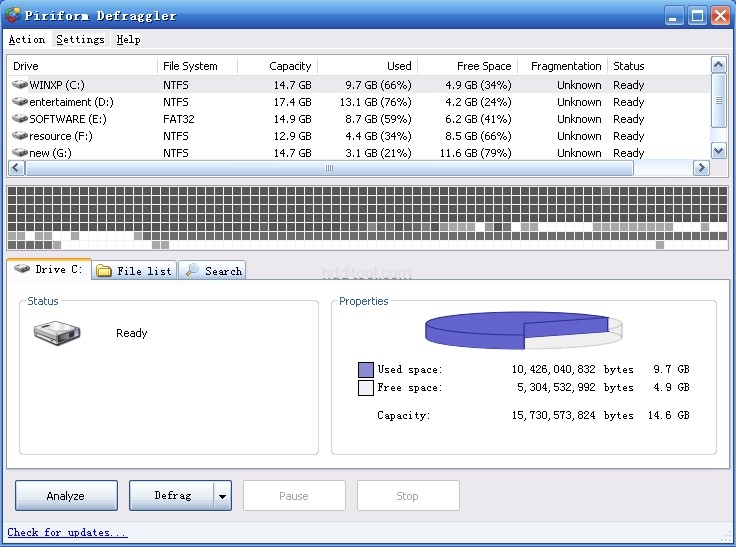Image resolution: width=736 pixels, height=547 pixels.
Task: Switch to the Drive C: tab
Action: pos(49,269)
